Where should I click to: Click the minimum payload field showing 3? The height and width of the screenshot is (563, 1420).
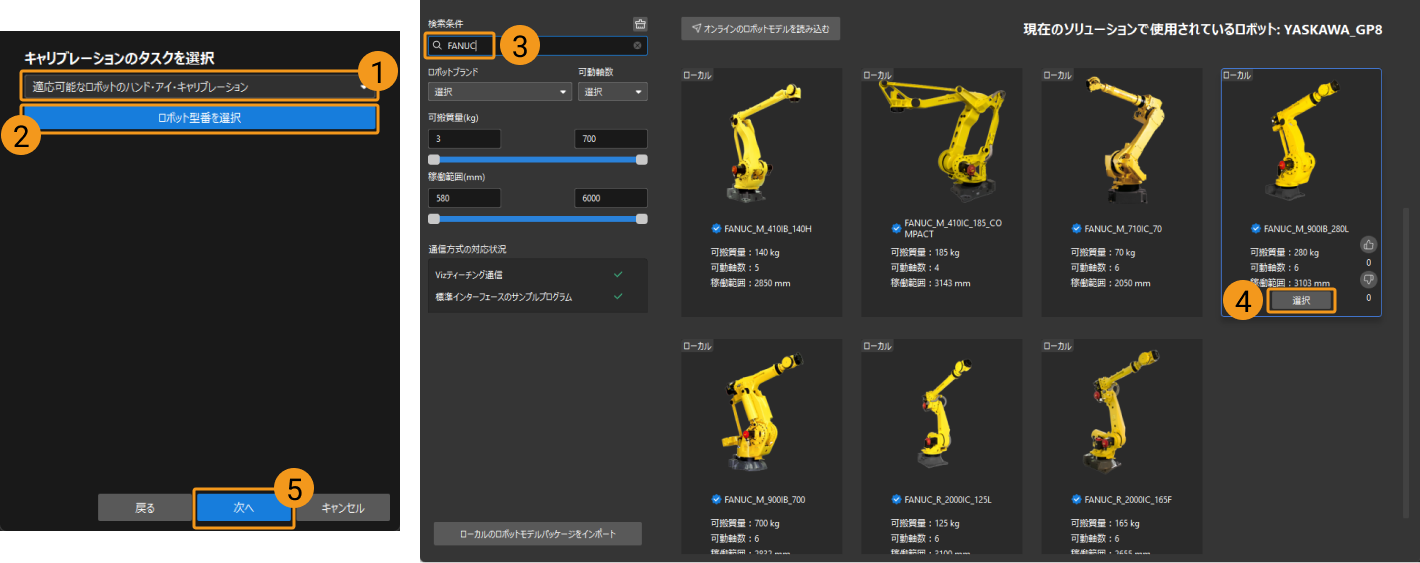click(464, 139)
